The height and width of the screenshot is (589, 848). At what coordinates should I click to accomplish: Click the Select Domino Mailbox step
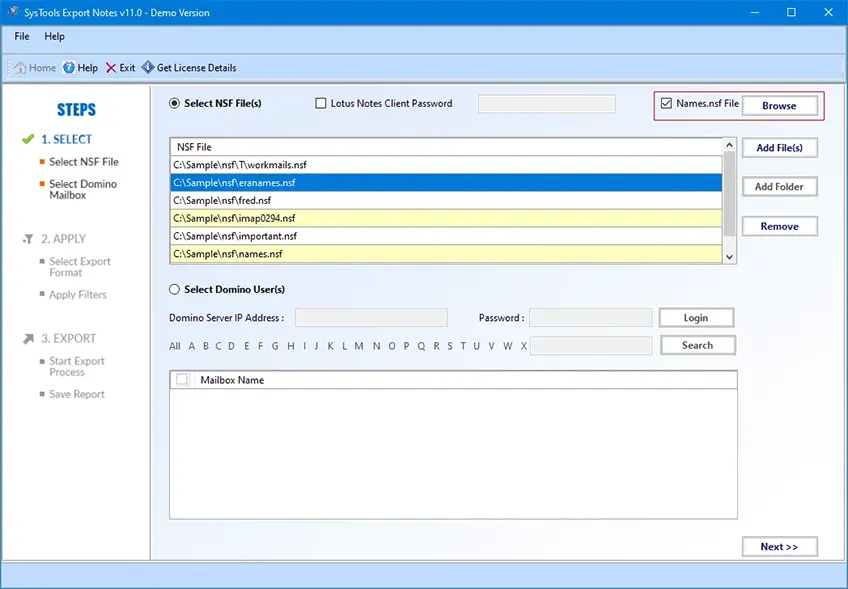[83, 189]
